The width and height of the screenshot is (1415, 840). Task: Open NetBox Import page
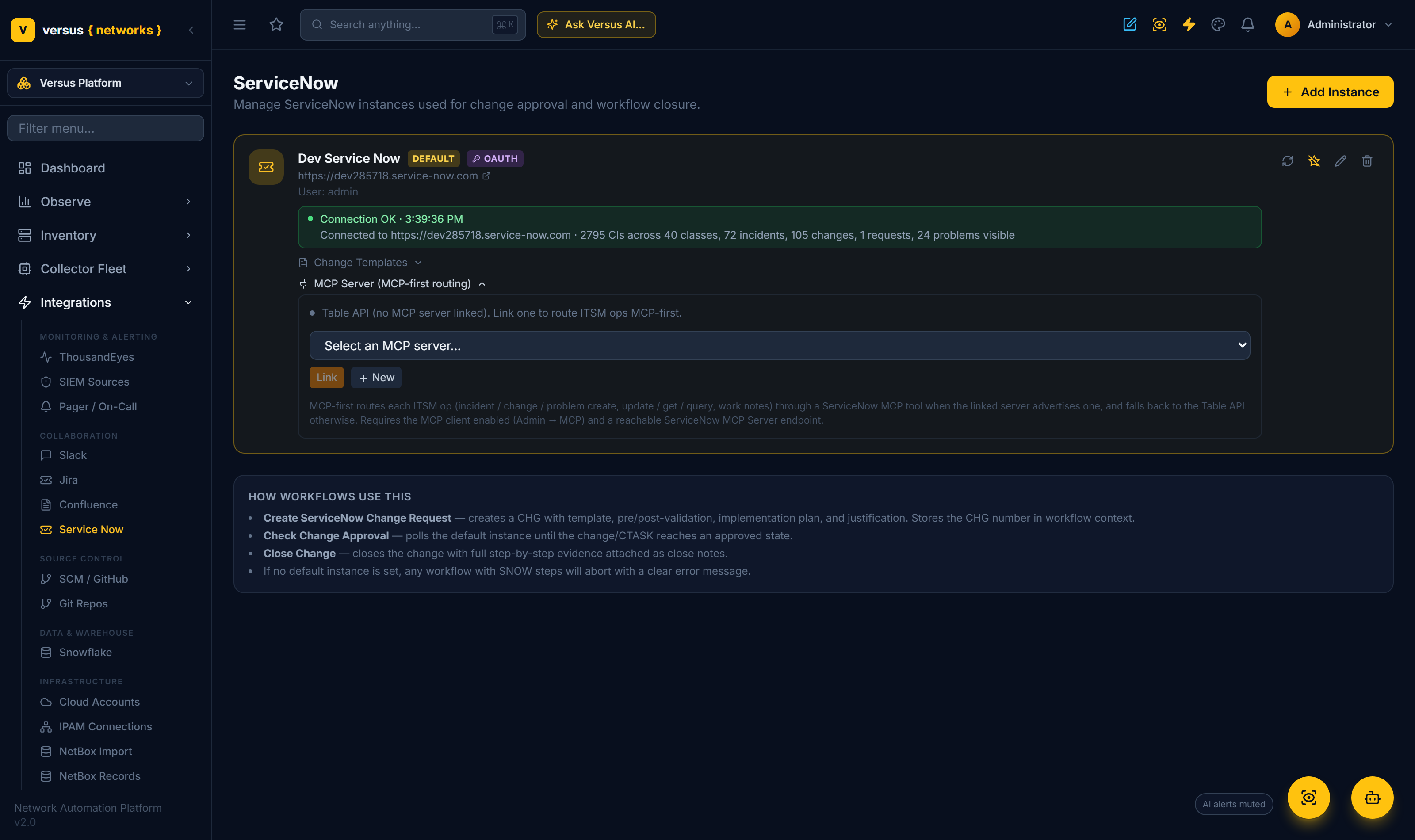[96, 752]
